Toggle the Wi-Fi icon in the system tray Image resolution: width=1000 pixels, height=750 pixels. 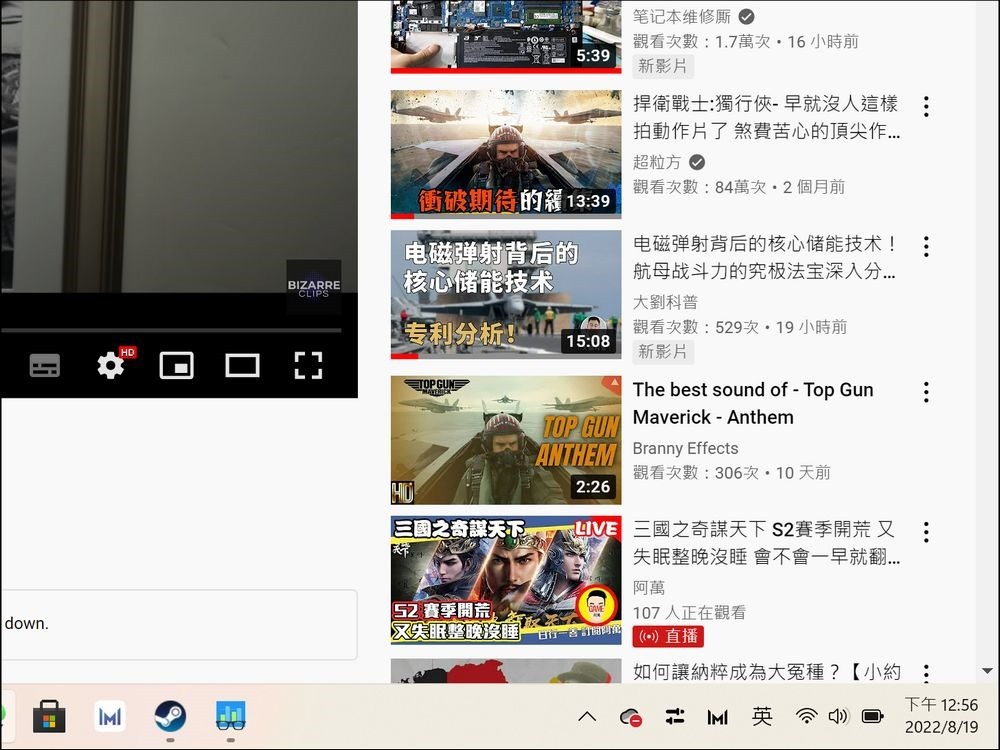click(x=806, y=716)
